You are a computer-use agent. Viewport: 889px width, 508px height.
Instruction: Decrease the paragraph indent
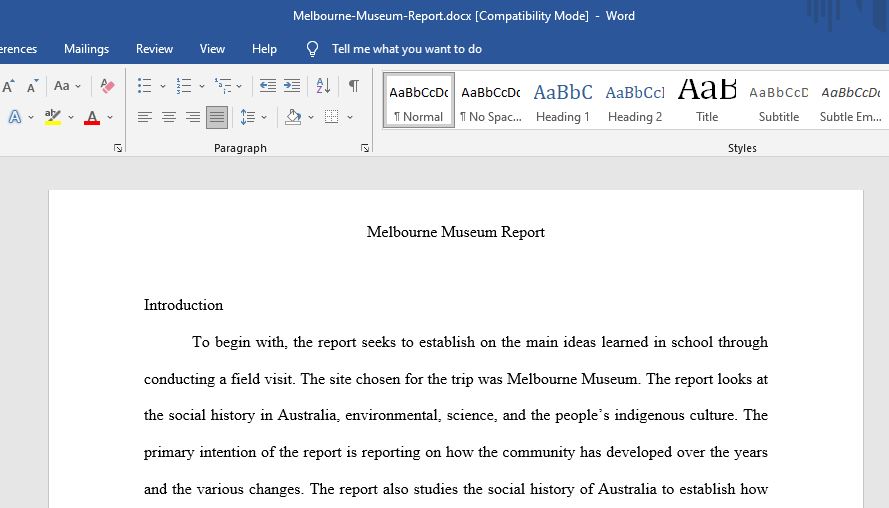(x=268, y=86)
